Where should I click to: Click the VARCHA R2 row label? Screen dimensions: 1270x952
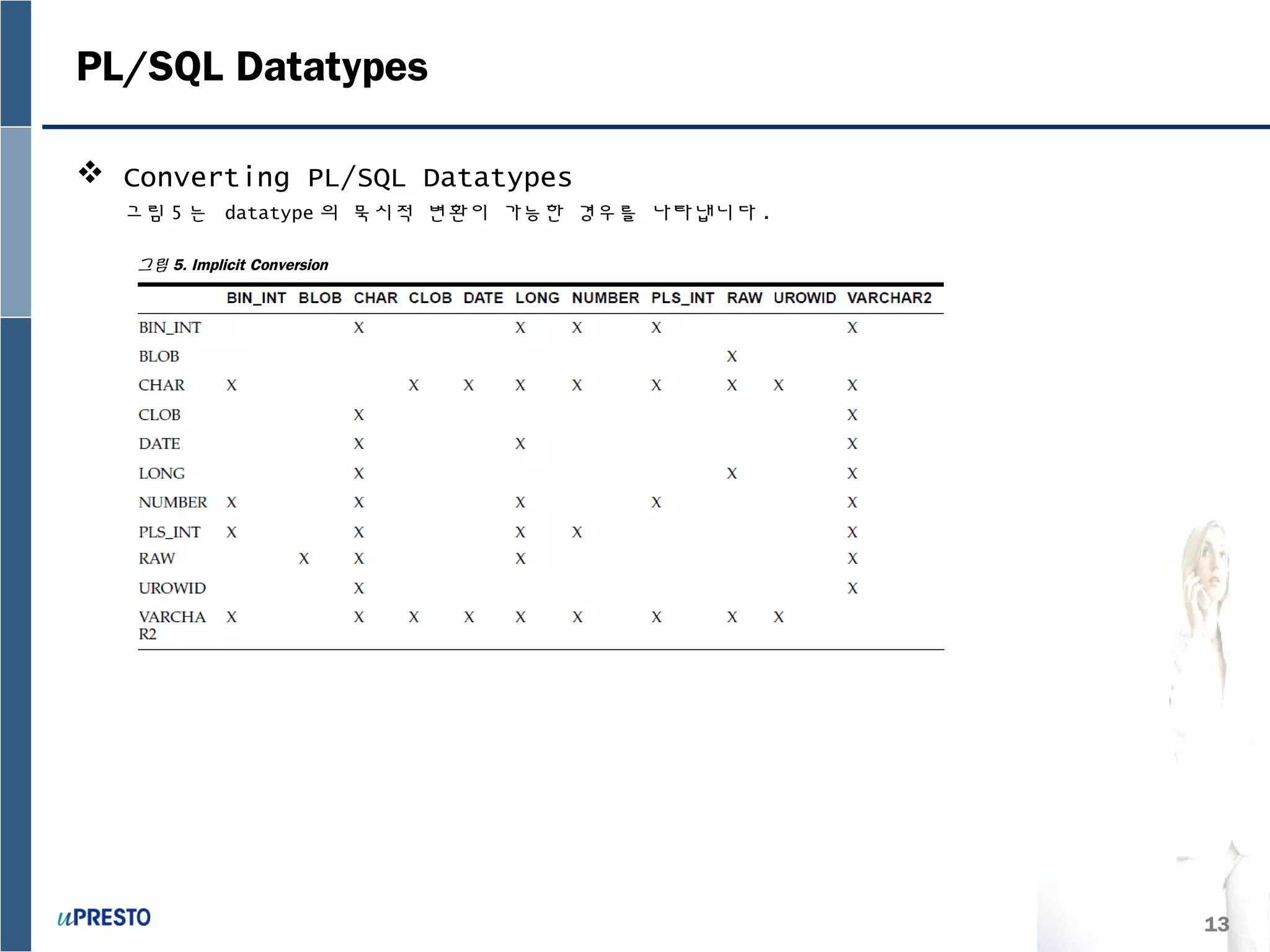pyautogui.click(x=172, y=625)
